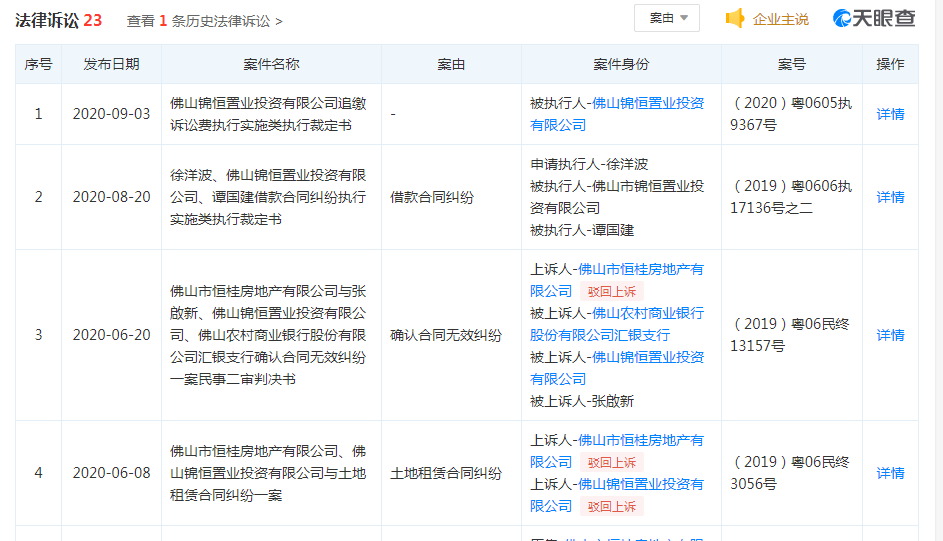Click the 案号 column header

pos(791,64)
